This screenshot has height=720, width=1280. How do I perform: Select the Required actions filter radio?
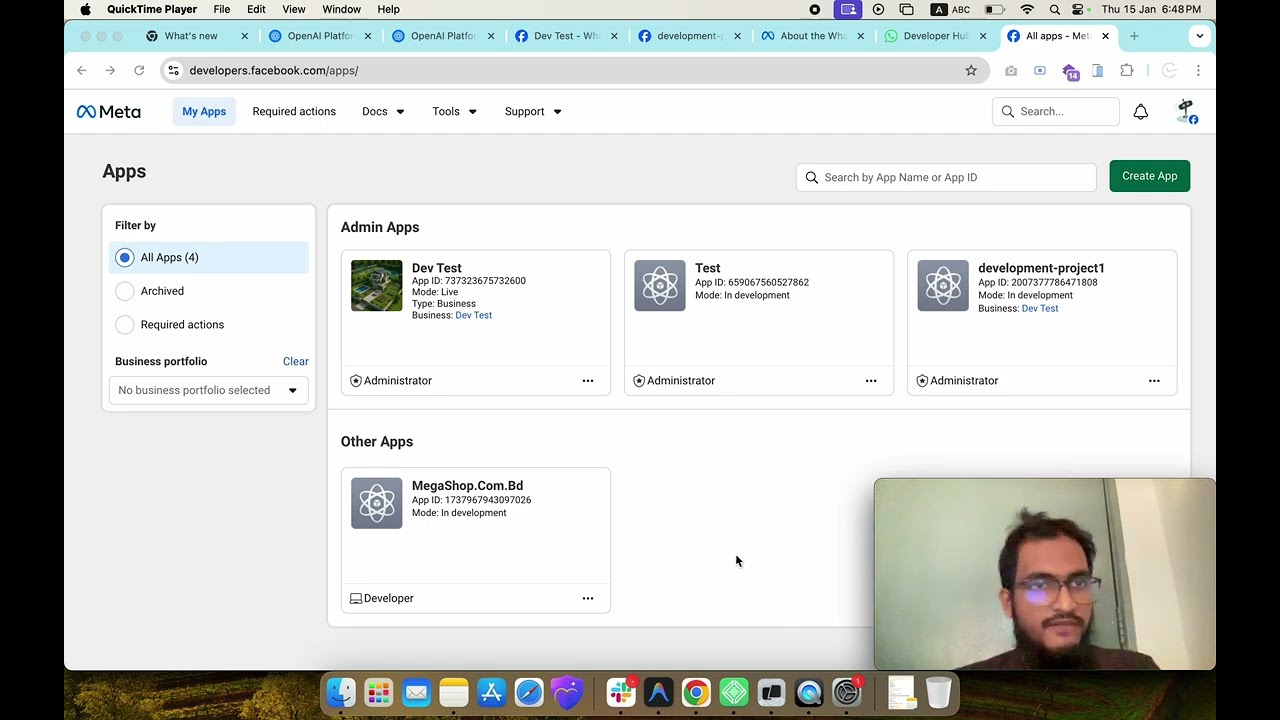click(x=124, y=325)
